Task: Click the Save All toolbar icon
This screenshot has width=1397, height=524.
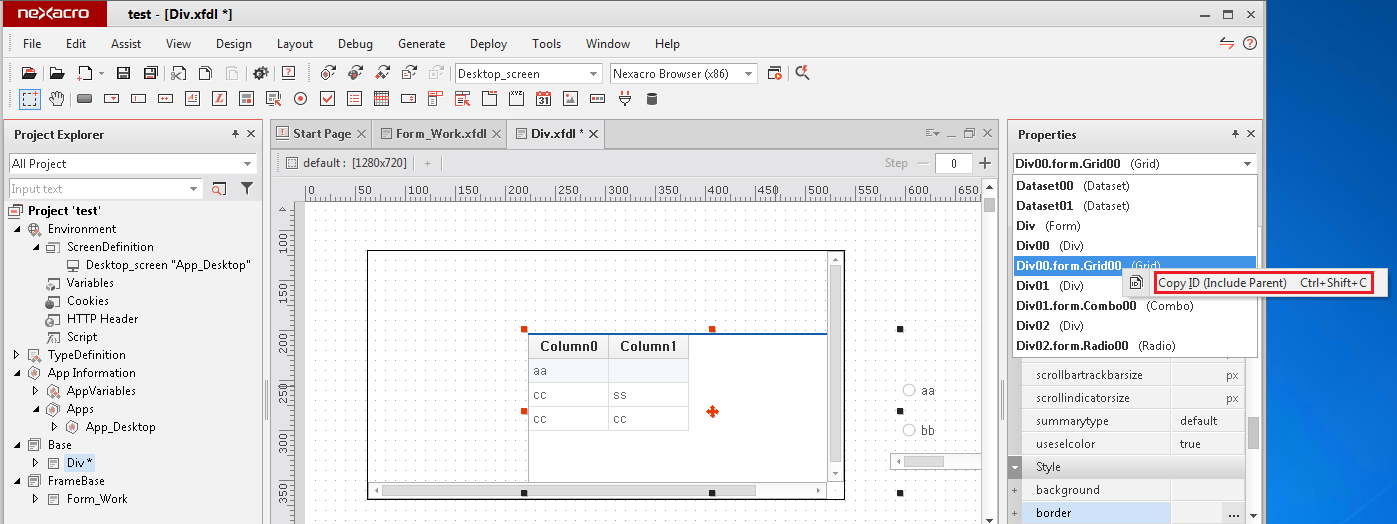Action: pos(150,73)
